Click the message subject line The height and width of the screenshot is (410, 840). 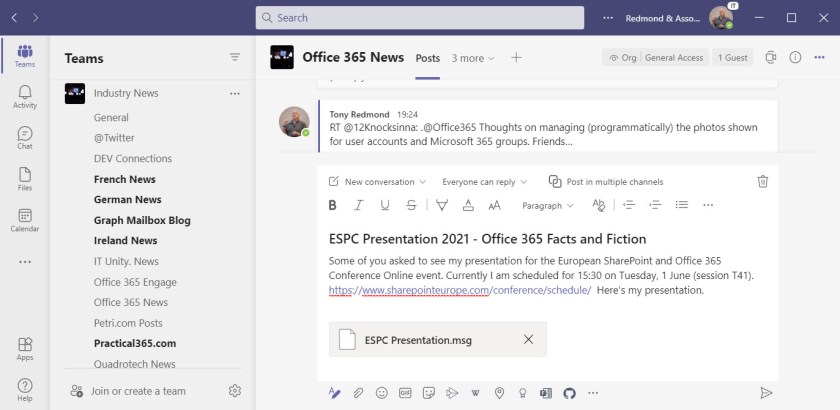[488, 238]
